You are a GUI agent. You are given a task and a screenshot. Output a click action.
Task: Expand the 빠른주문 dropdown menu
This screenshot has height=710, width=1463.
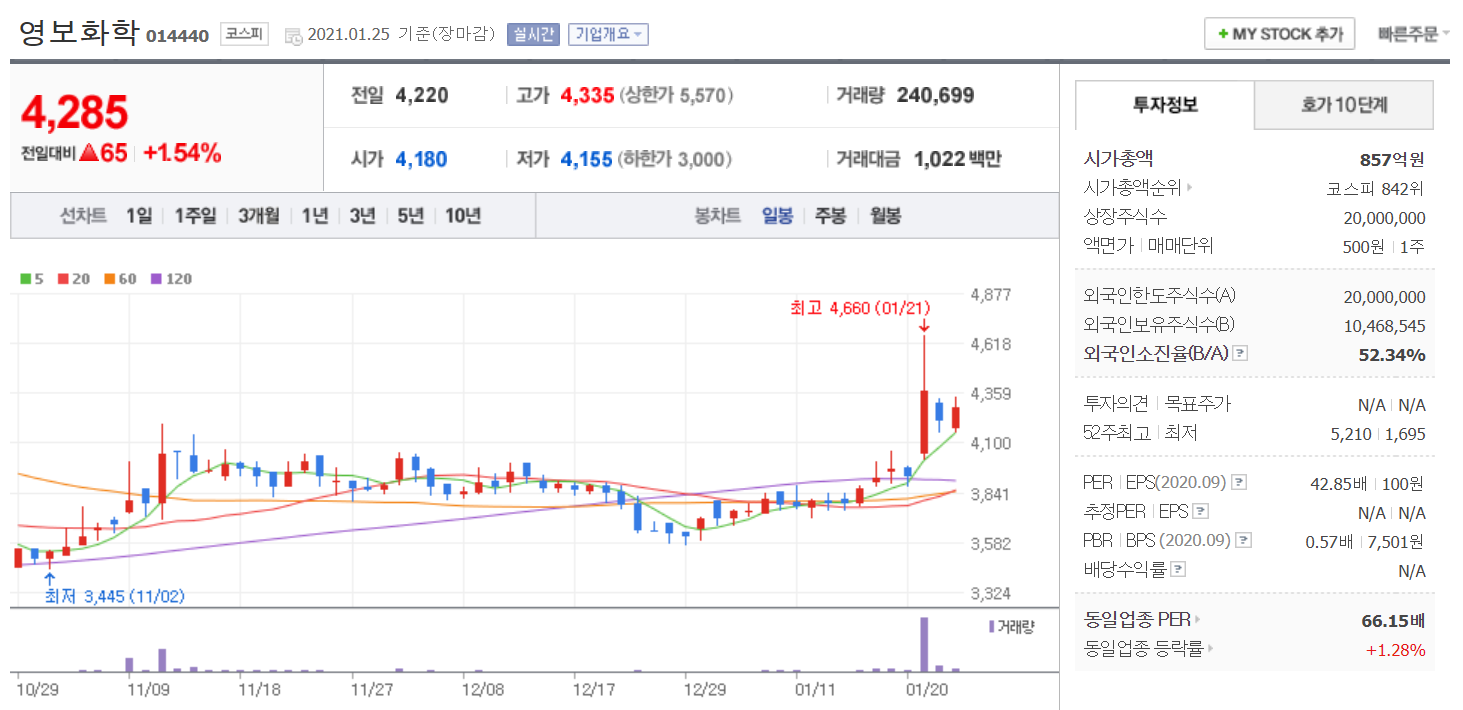coord(1413,34)
